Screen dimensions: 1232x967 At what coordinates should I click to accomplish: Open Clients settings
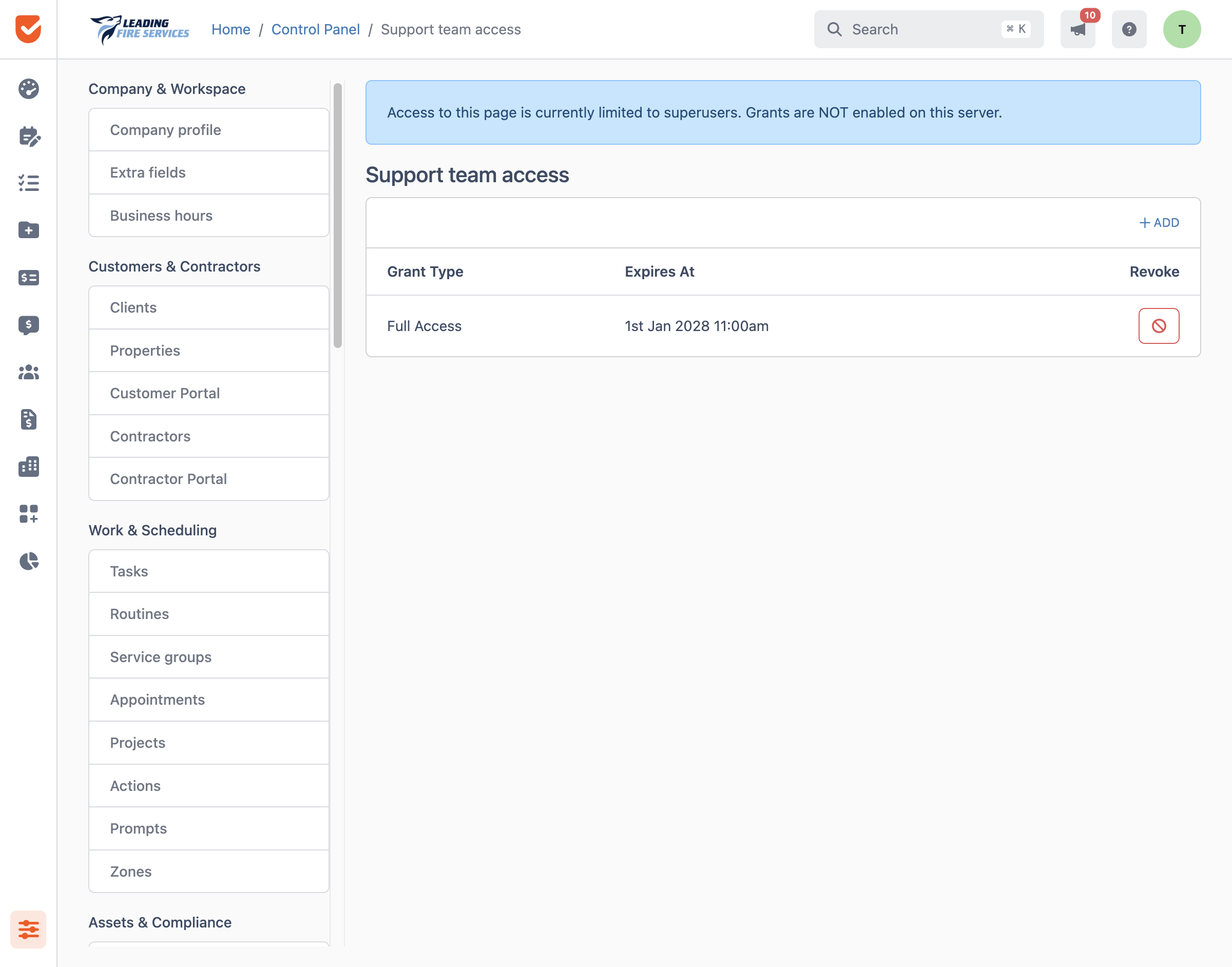[x=208, y=307]
